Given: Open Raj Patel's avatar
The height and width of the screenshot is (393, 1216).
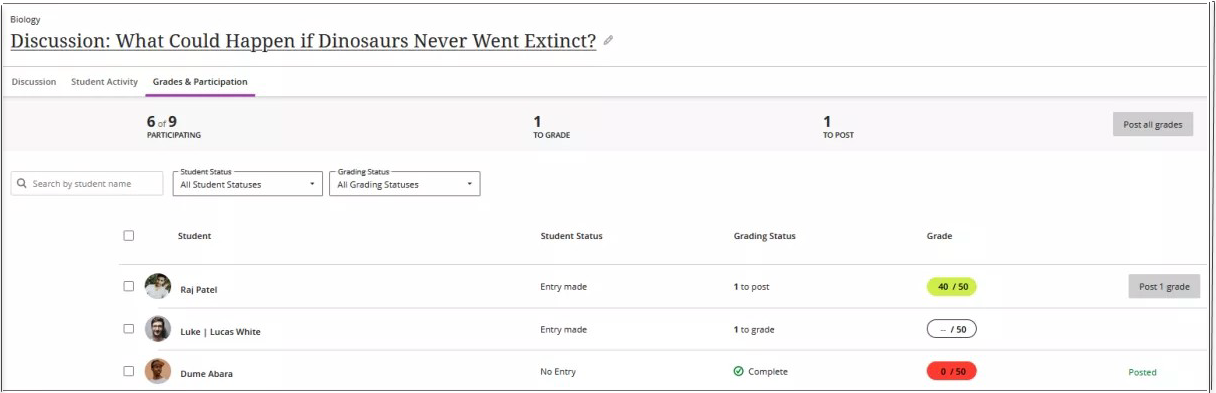Looking at the screenshot, I should (x=157, y=287).
